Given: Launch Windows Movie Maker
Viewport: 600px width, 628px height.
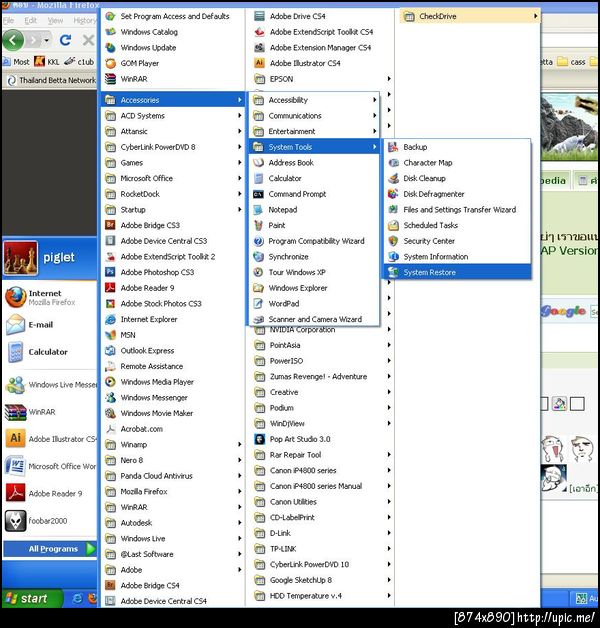Looking at the screenshot, I should click(x=173, y=413).
